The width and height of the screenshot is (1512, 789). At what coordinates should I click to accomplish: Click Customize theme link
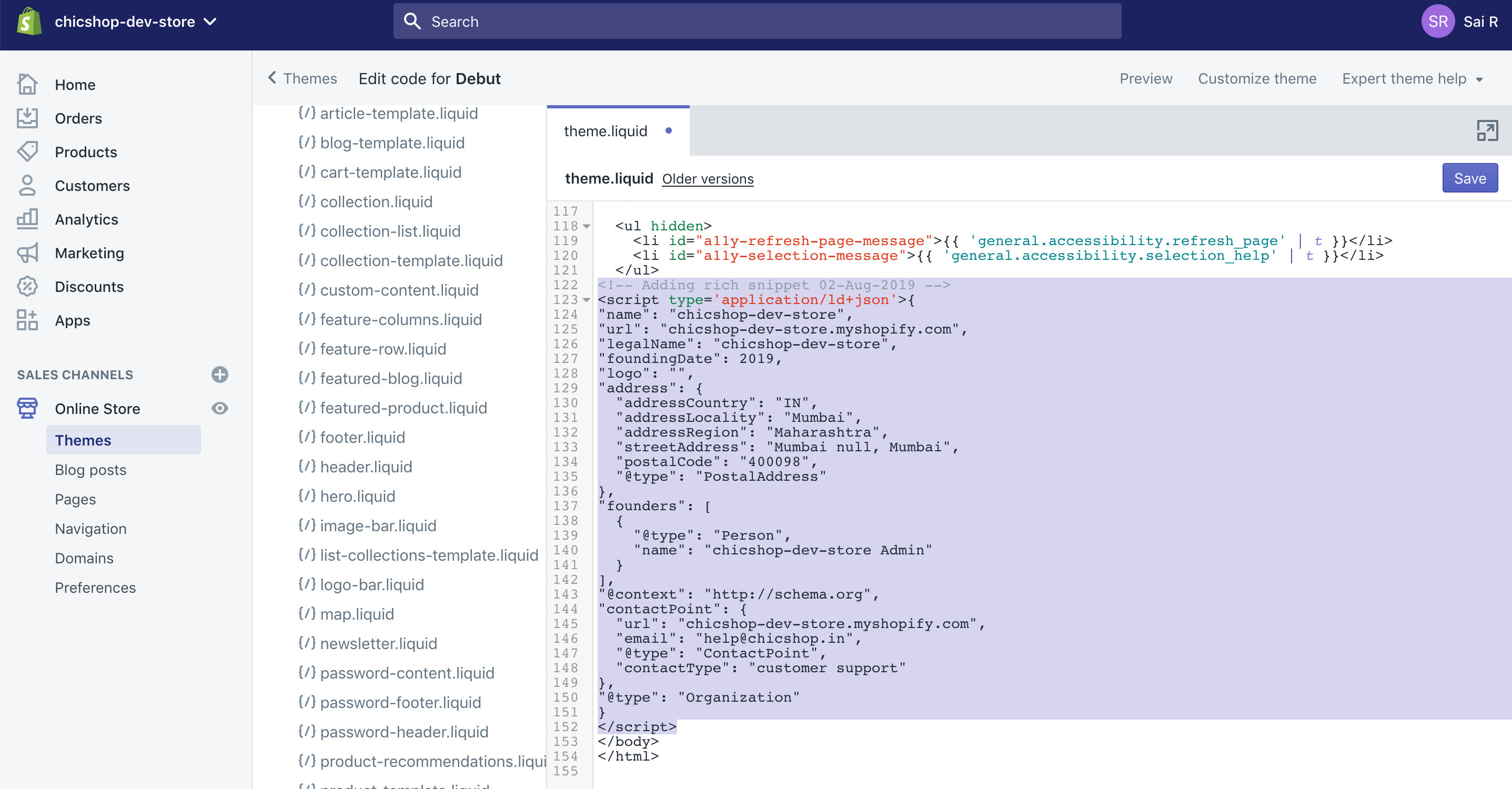[1257, 78]
